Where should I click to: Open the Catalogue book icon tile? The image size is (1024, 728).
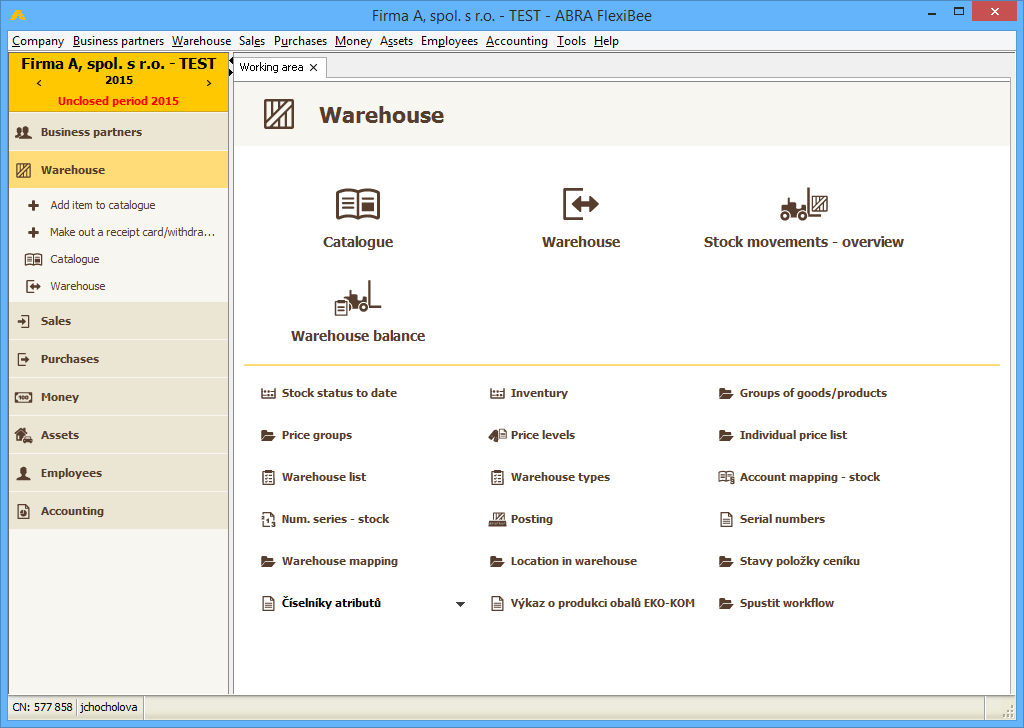[358, 204]
